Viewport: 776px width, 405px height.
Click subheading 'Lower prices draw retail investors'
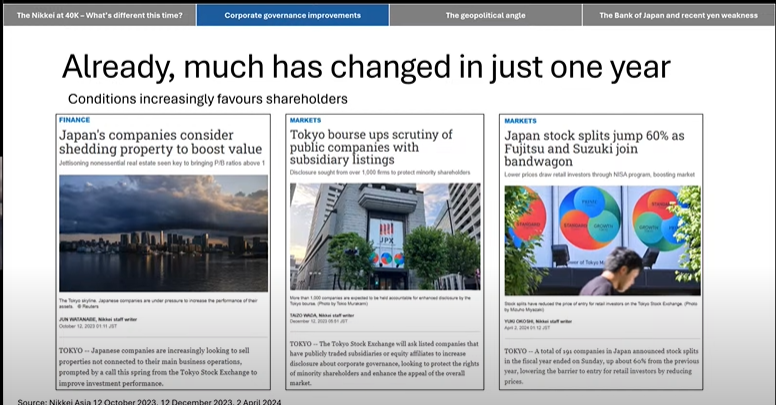[x=599, y=175]
